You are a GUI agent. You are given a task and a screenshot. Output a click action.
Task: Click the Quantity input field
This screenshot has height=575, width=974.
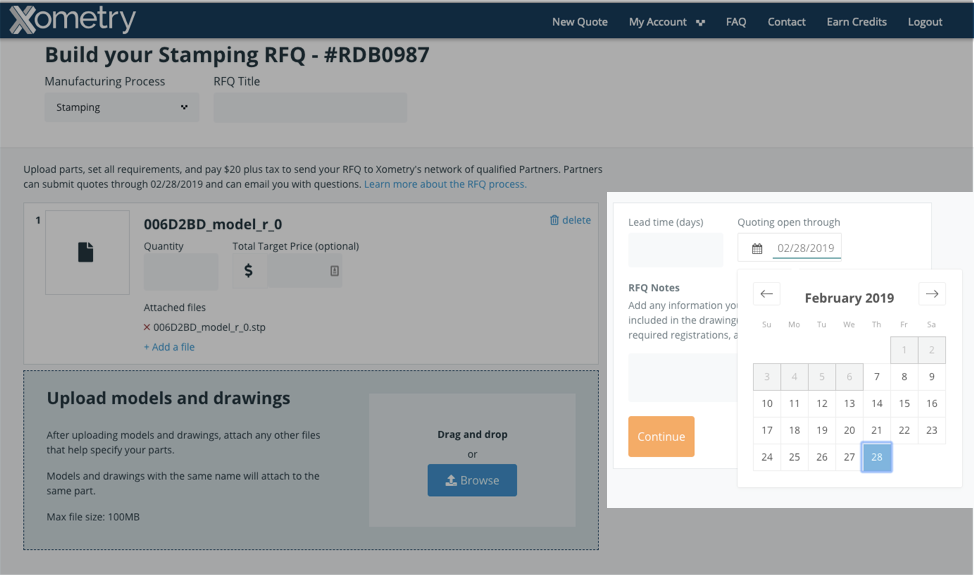[181, 271]
